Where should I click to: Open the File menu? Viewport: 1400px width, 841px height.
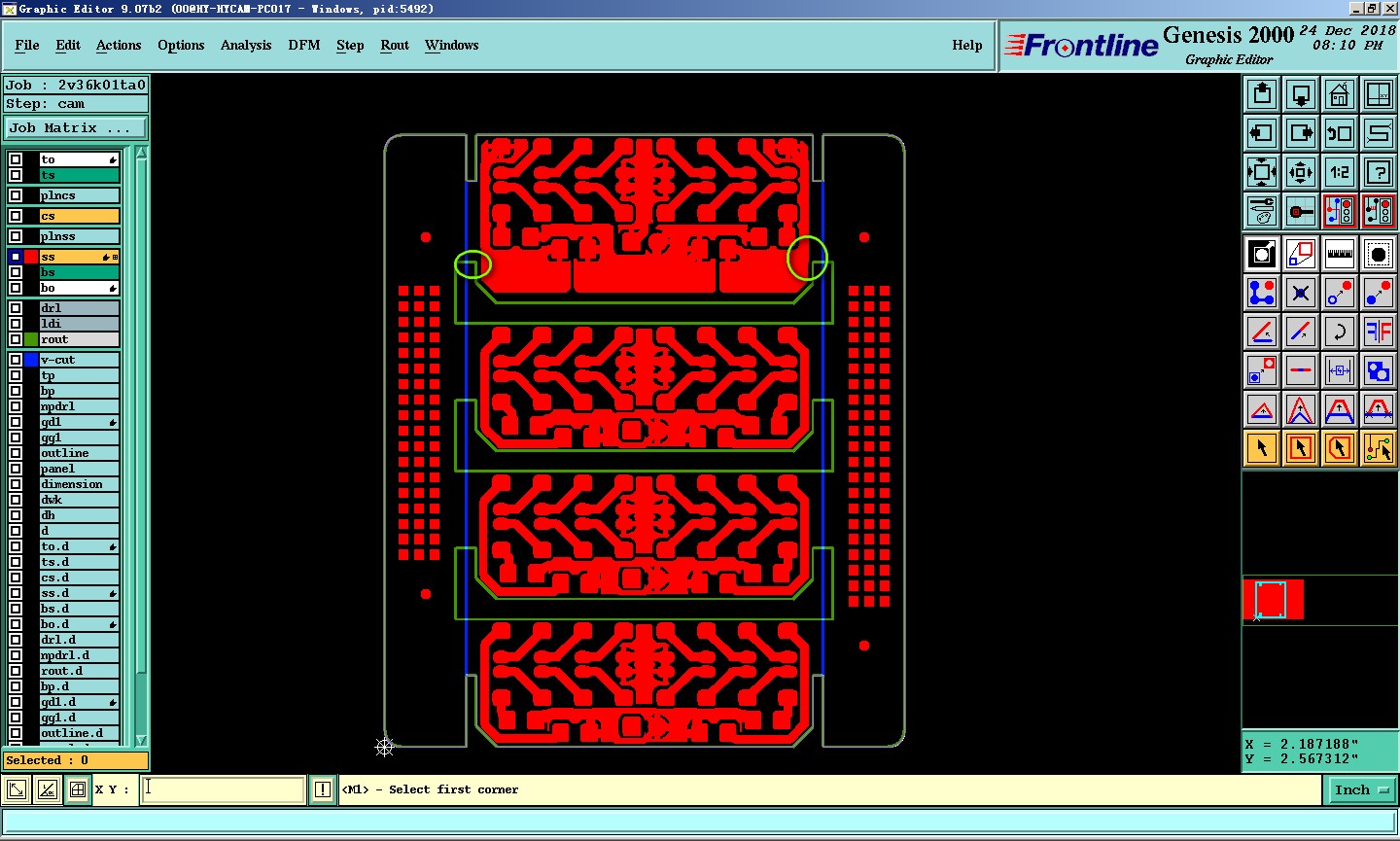coord(27,45)
